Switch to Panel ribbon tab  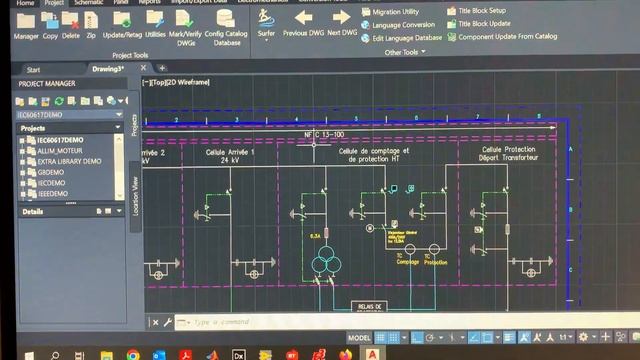tap(121, 3)
